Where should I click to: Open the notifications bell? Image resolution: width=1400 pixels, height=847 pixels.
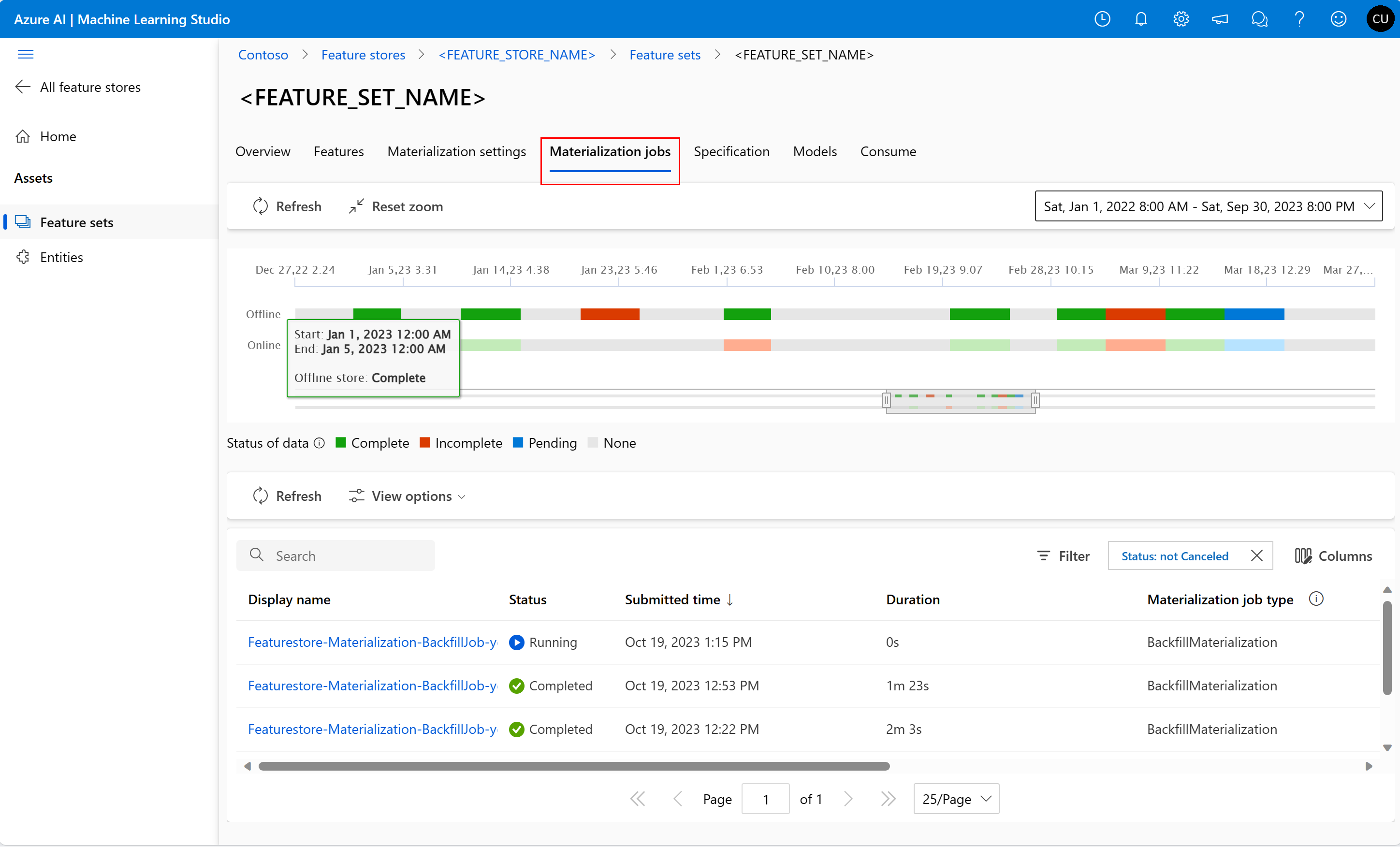tap(1141, 19)
